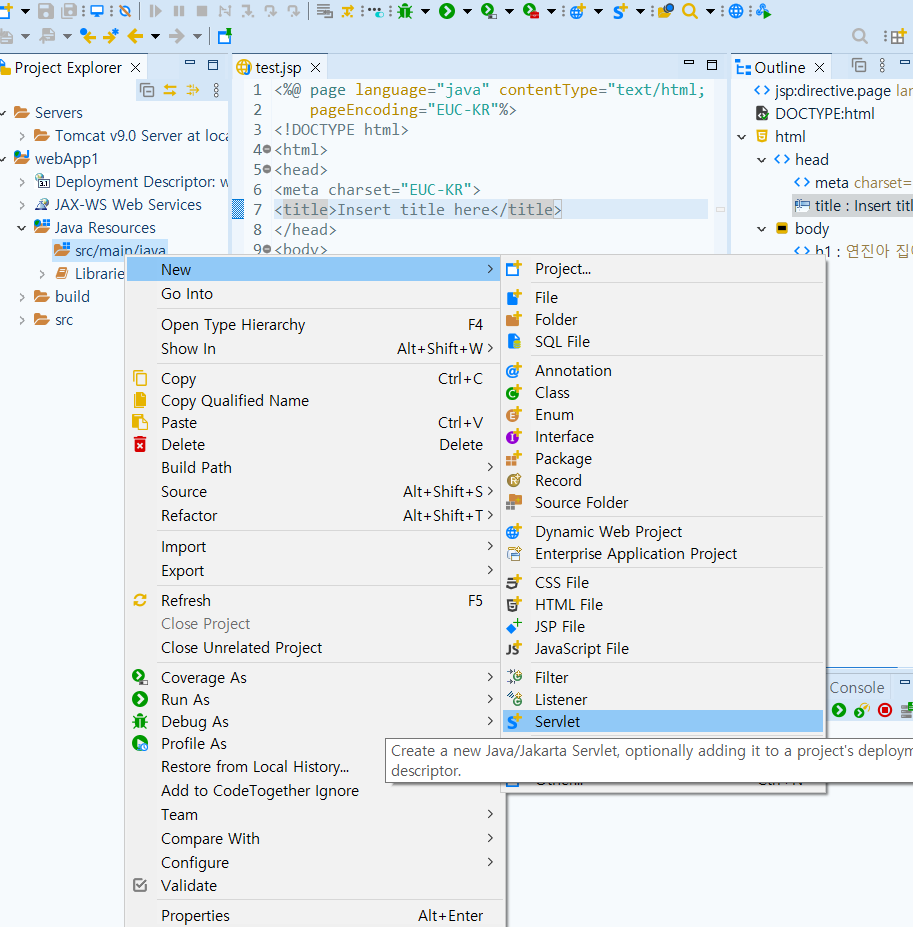The image size is (913, 927).
Task: Click the Terminate stop-square toolbar icon
Action: click(x=202, y=11)
